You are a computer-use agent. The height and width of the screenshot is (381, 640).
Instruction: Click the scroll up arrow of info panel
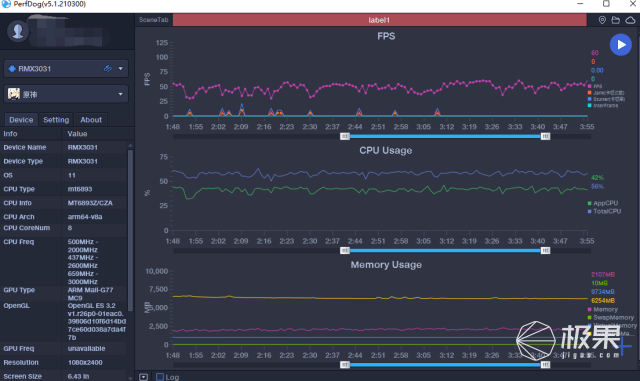131,145
